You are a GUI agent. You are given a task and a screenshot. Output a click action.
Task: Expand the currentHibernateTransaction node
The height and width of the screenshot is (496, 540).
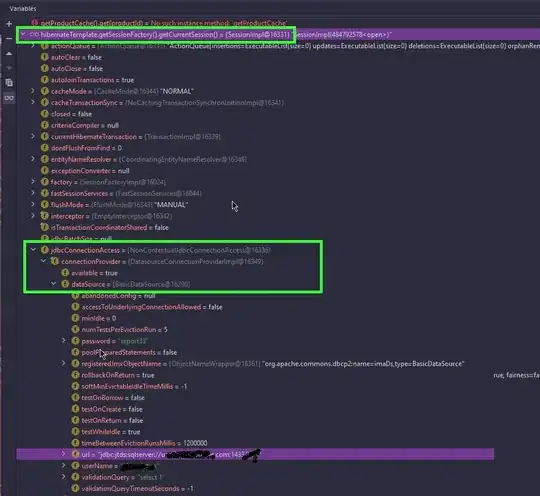(33, 136)
